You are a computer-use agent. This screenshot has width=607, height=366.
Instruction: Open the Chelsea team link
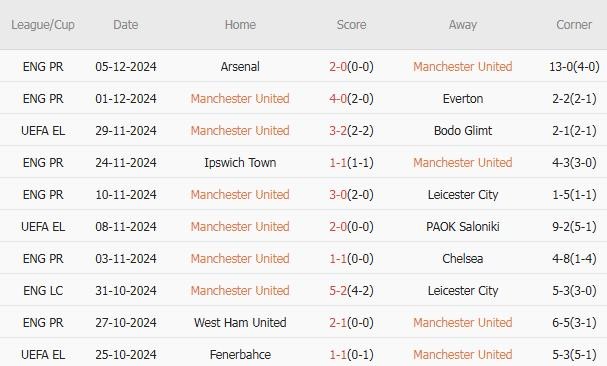tap(463, 259)
